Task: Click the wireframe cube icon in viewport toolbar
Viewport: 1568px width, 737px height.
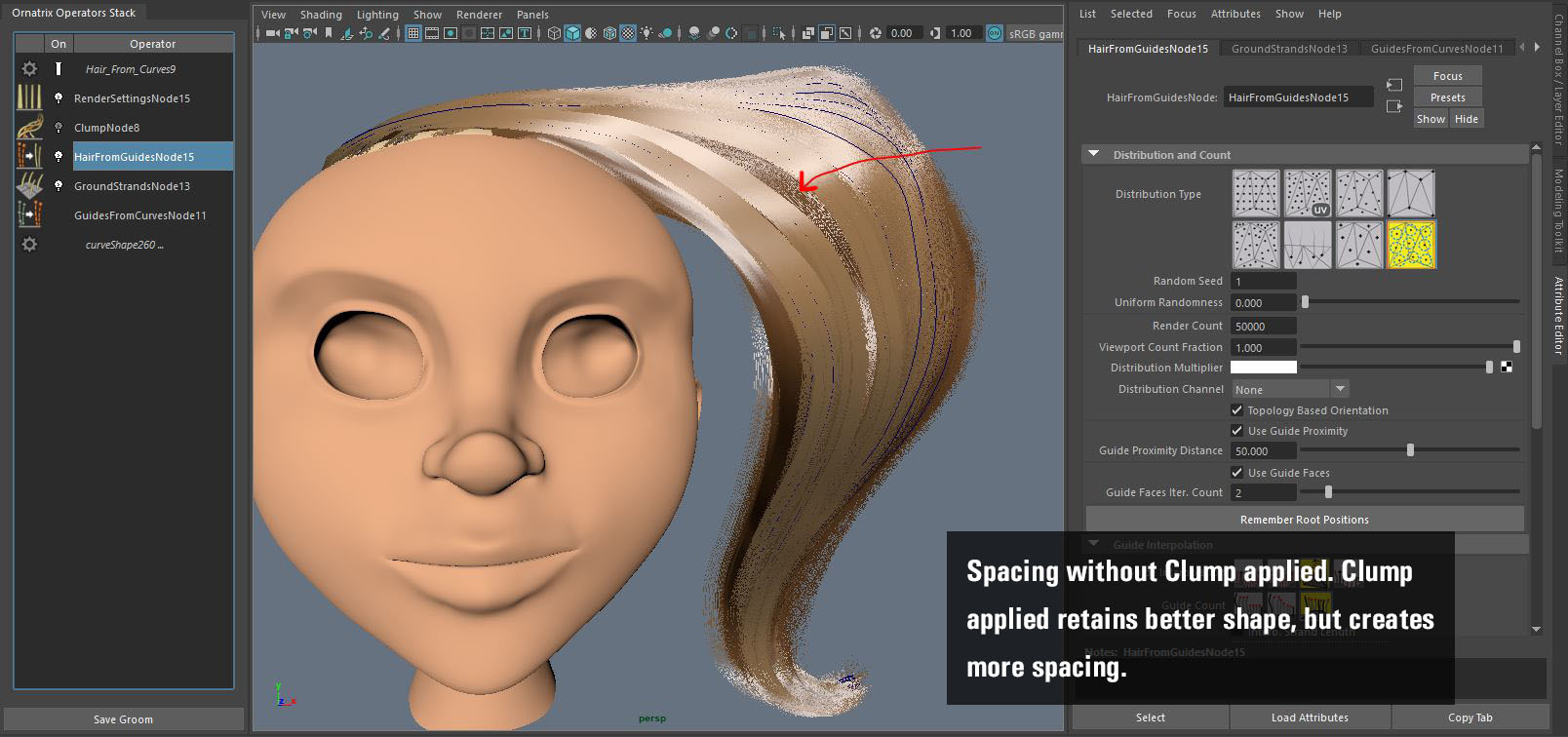Action: point(554,33)
